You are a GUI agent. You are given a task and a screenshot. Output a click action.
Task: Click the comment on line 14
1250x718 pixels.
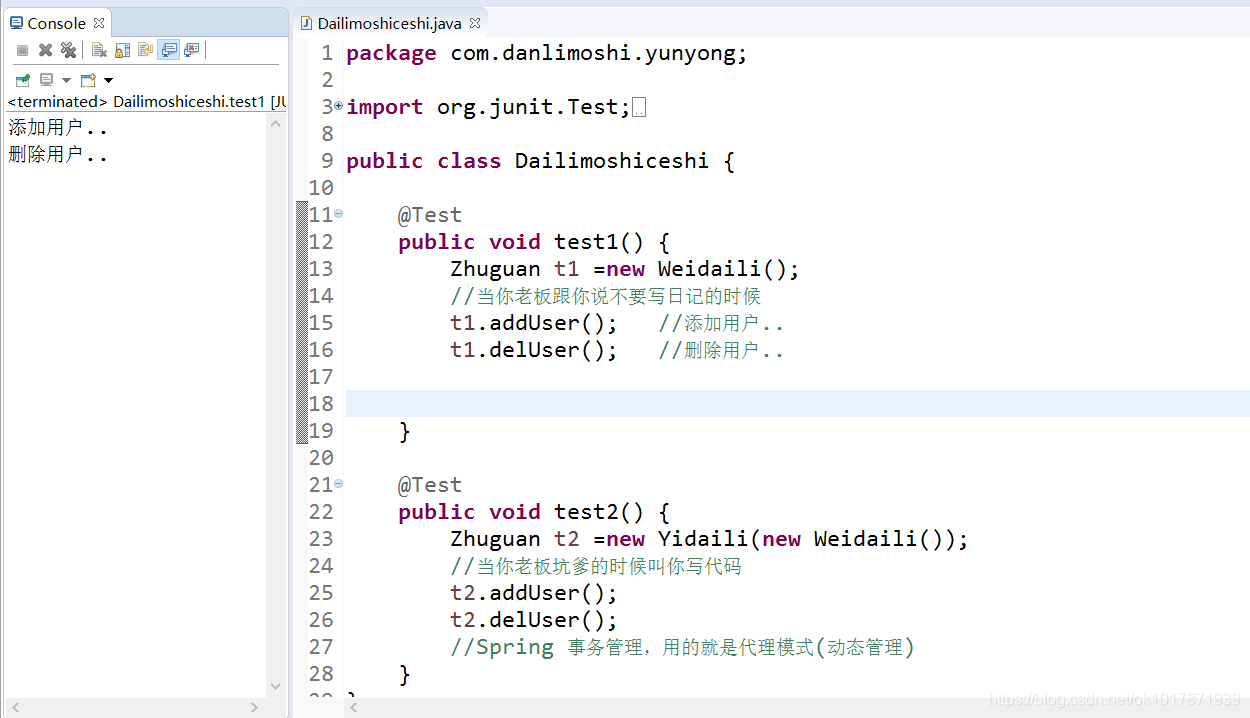click(605, 296)
